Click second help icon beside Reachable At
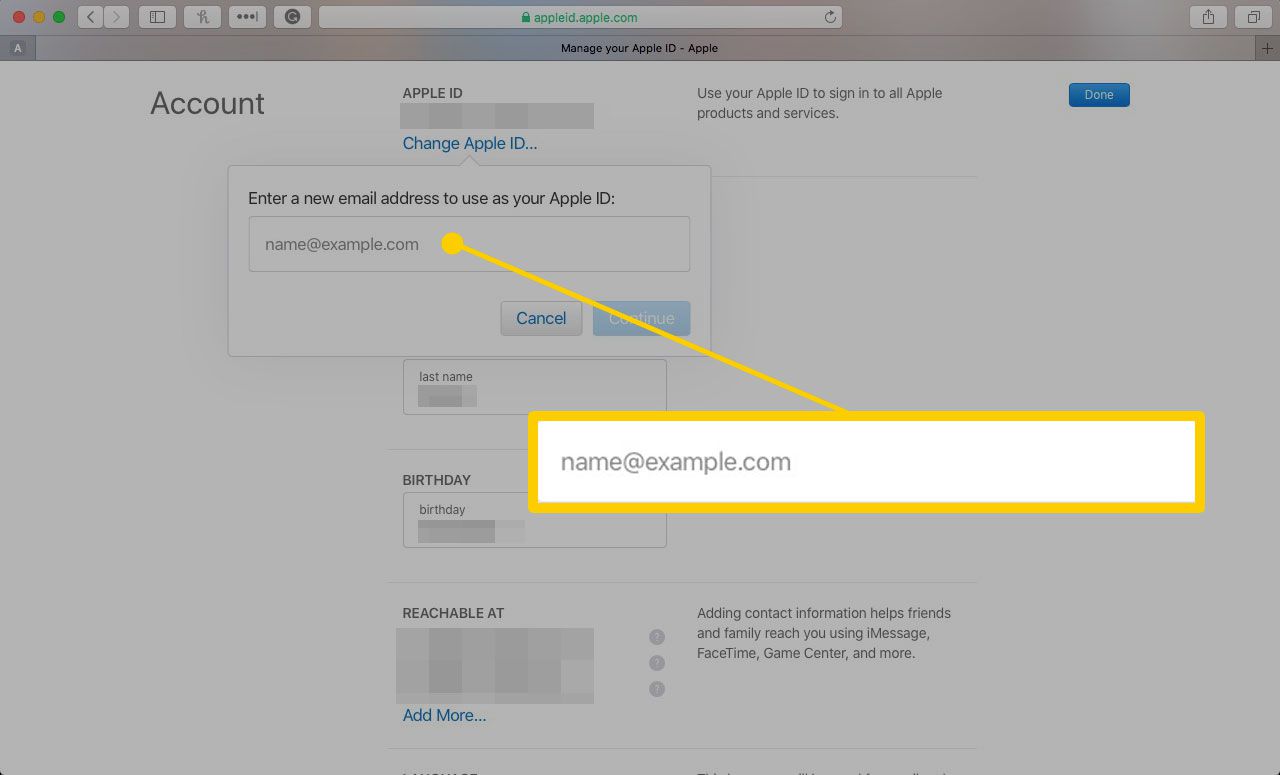The image size is (1280, 775). [657, 662]
